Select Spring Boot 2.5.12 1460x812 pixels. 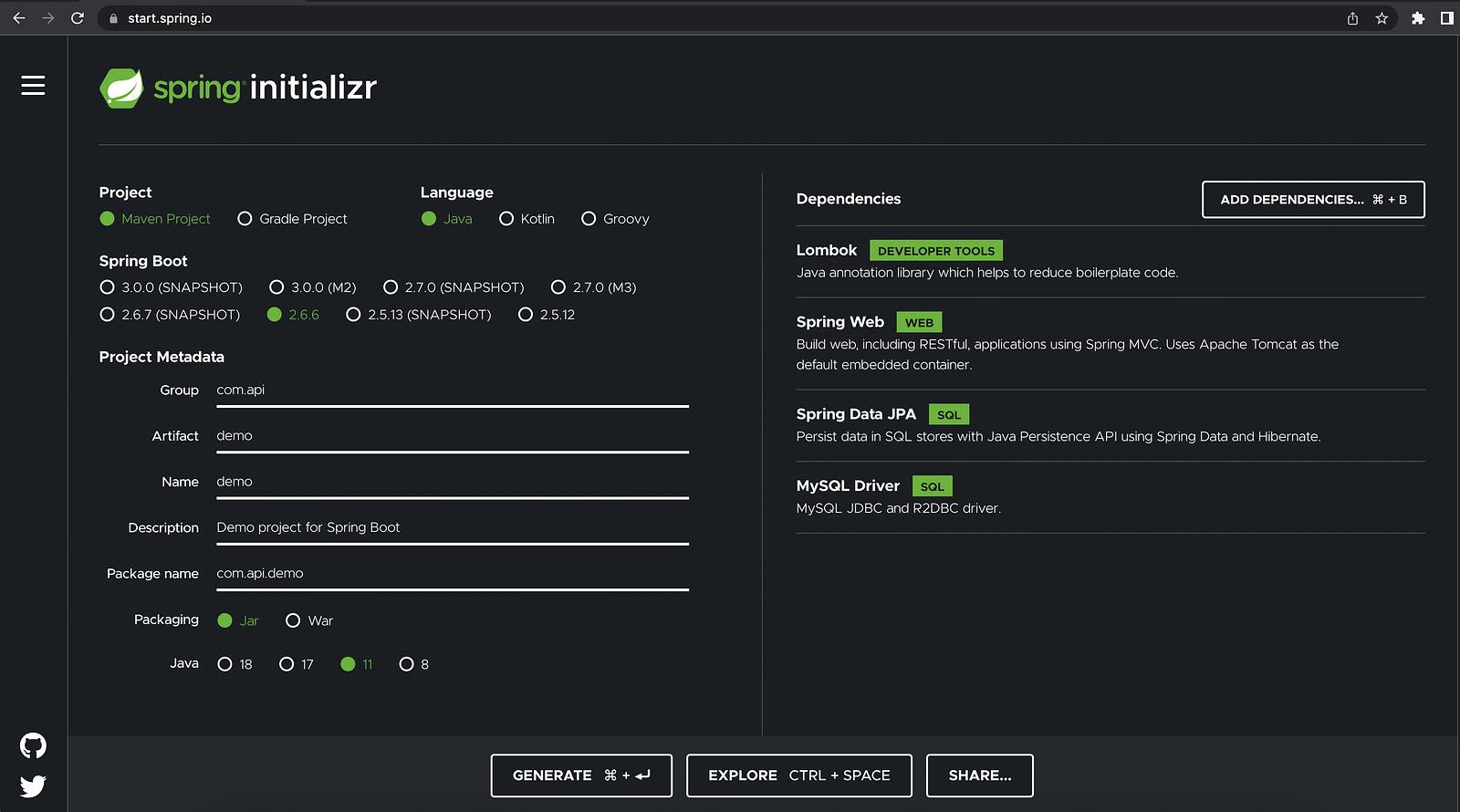tap(547, 315)
